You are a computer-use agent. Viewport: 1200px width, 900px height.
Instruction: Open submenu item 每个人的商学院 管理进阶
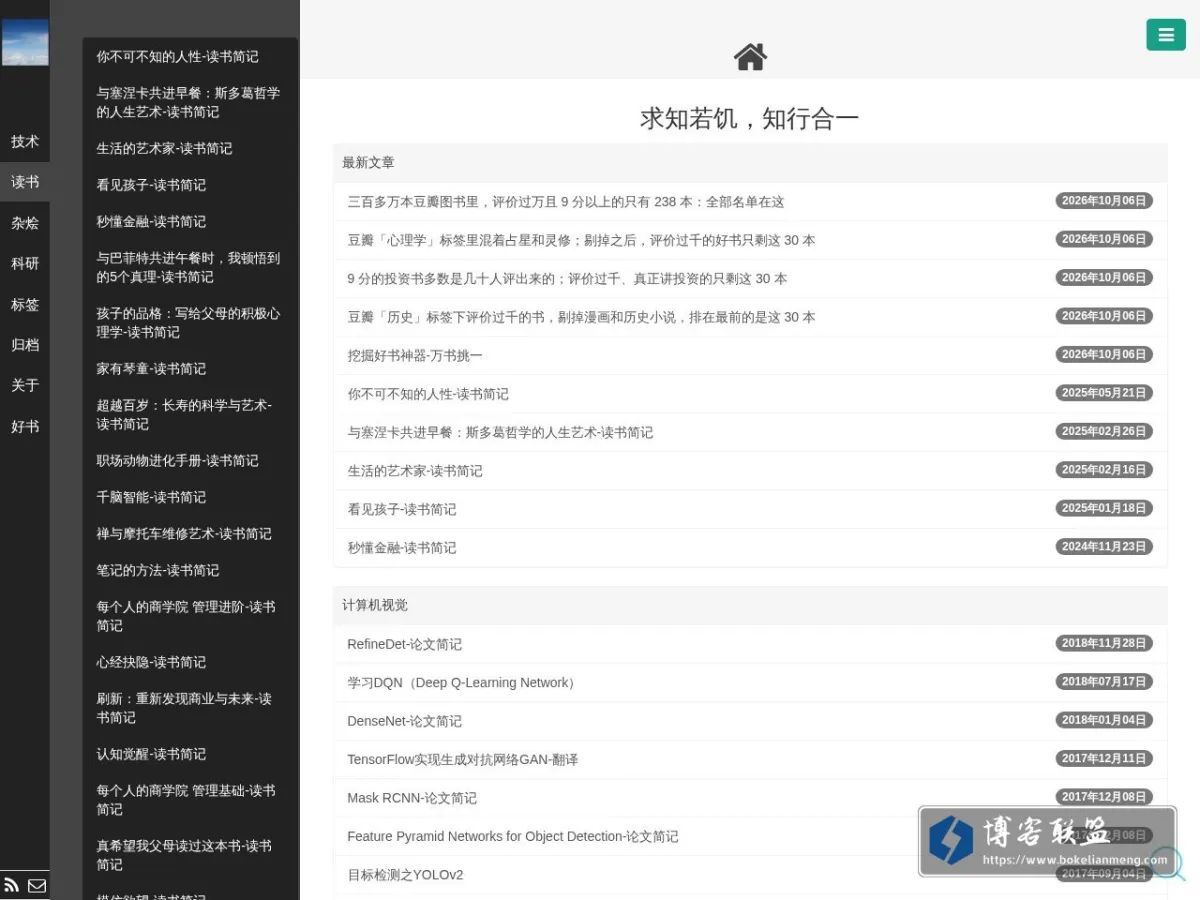(x=190, y=616)
